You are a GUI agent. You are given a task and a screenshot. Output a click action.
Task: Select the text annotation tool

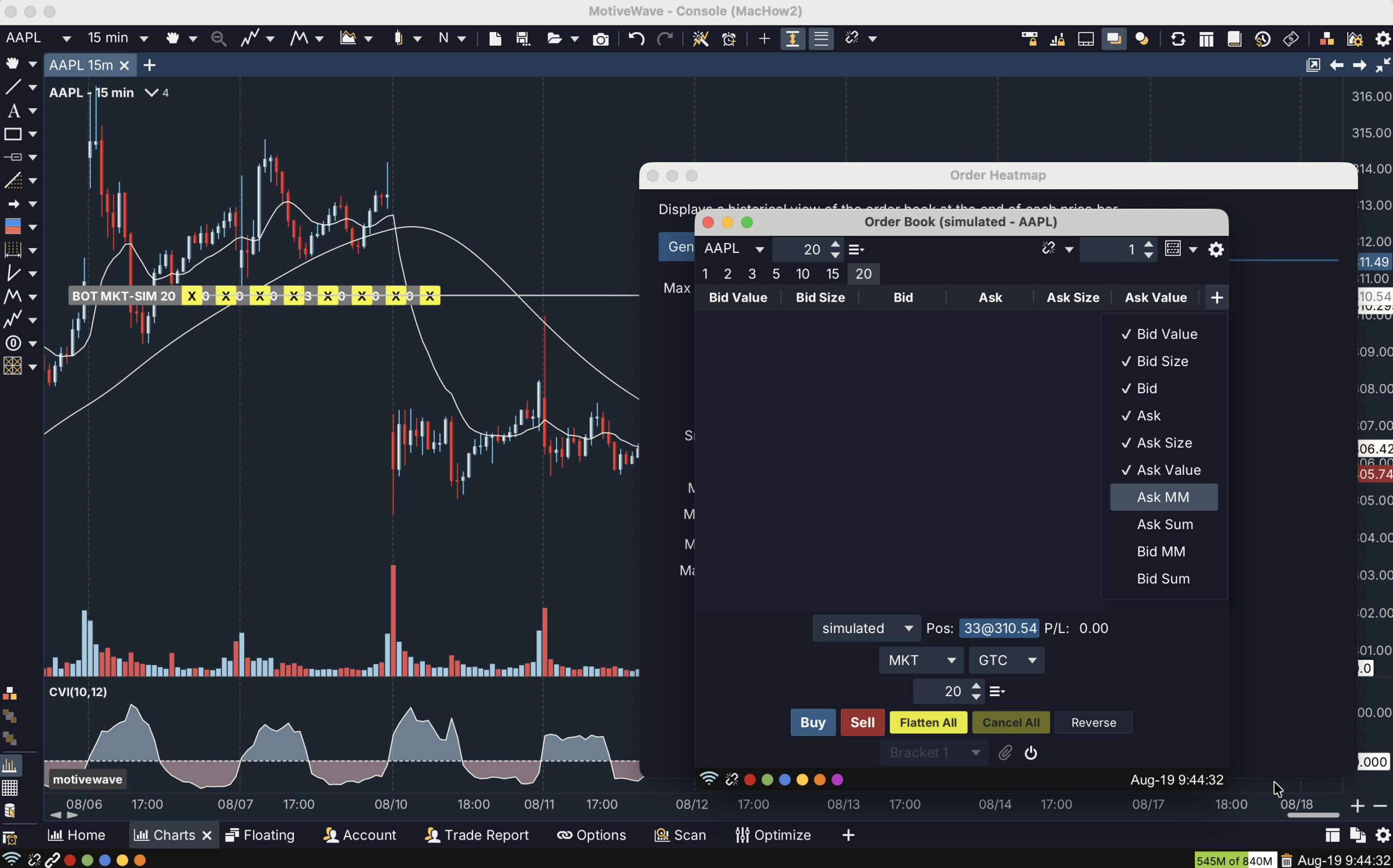point(13,110)
